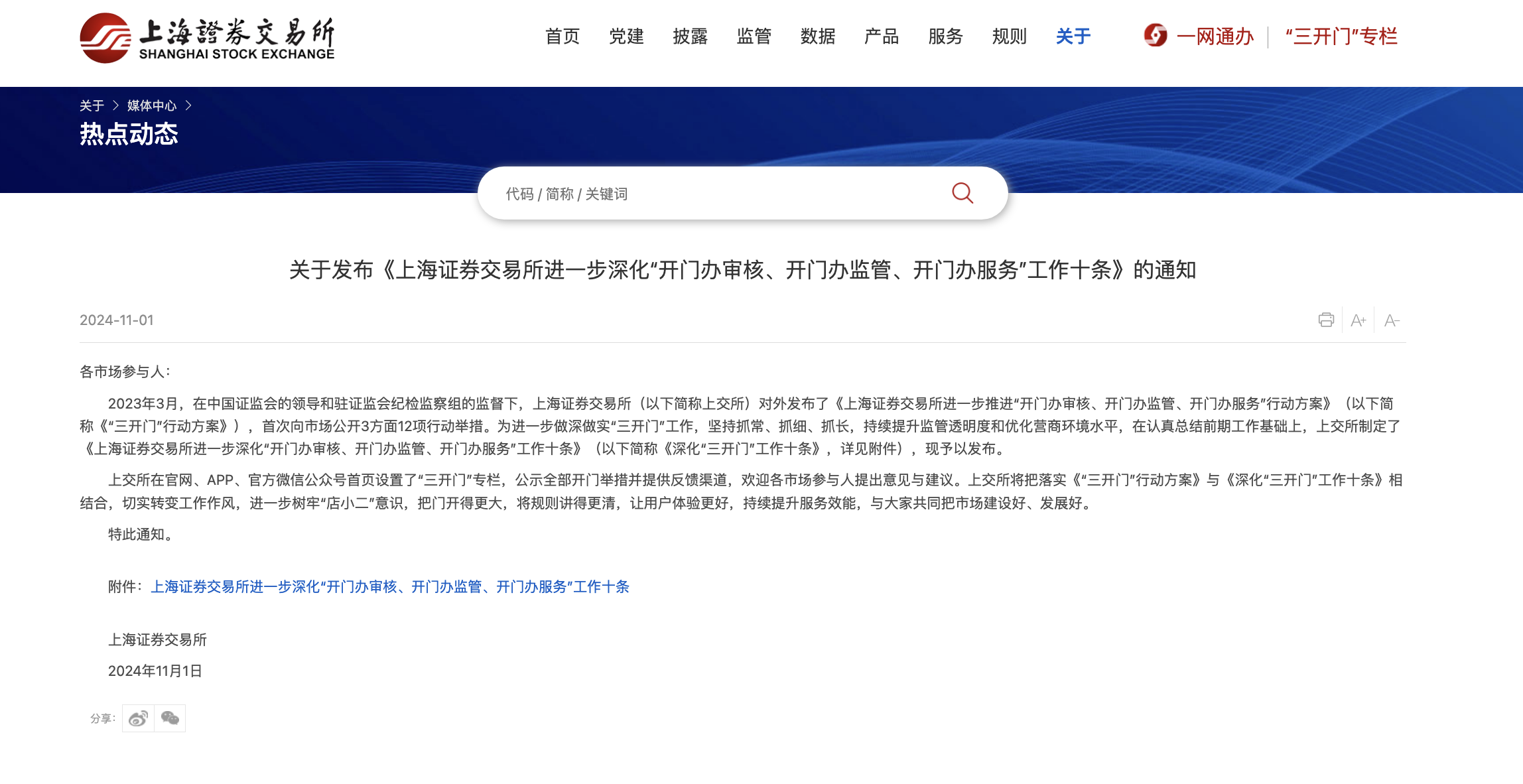This screenshot has height=784, width=1523.
Task: Click the 上海证券交易所 signature text
Action: point(157,639)
